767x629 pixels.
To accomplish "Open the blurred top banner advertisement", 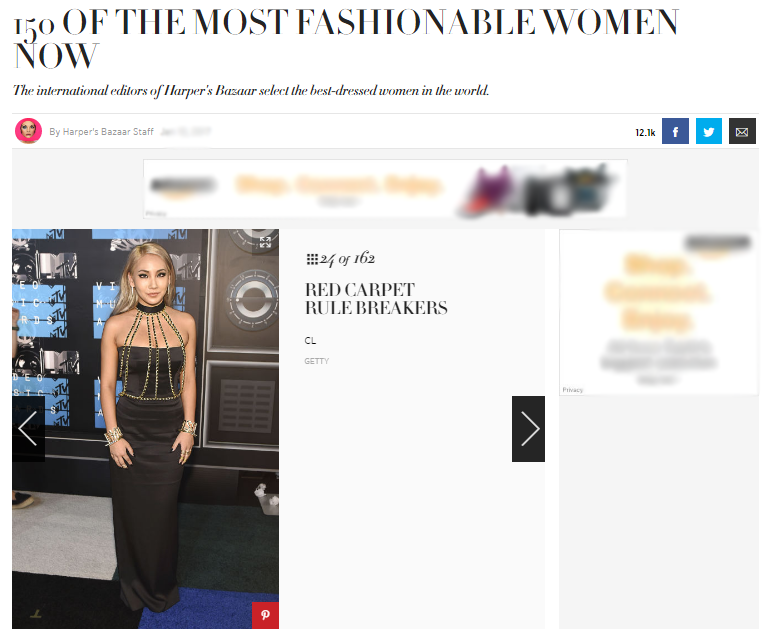I will (385, 189).
